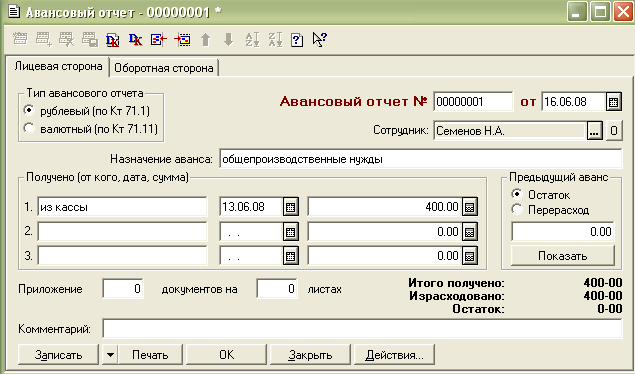Click the sort descending Z-A icon
The width and height of the screenshot is (635, 374).
275,39
